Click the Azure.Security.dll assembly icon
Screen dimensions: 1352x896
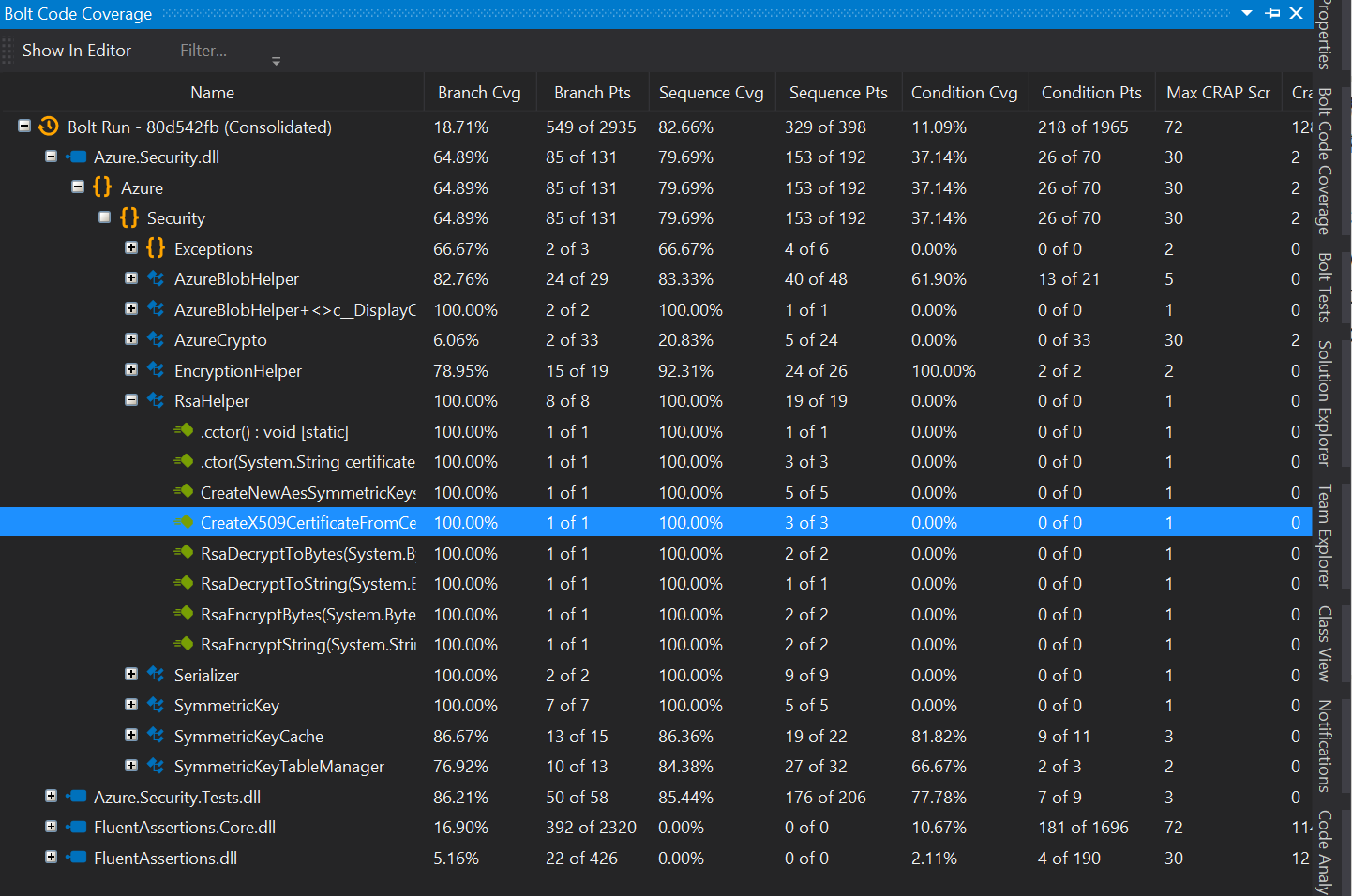coord(76,157)
